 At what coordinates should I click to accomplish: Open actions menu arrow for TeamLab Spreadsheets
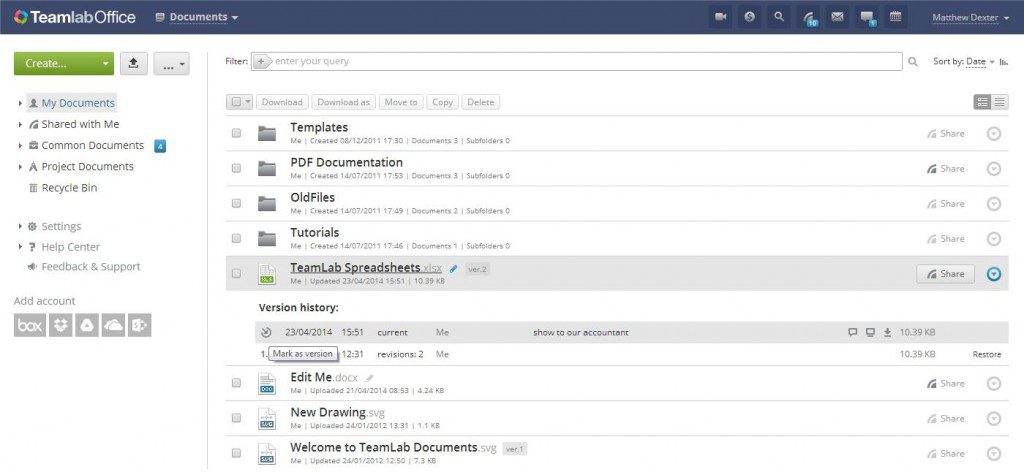coord(993,274)
